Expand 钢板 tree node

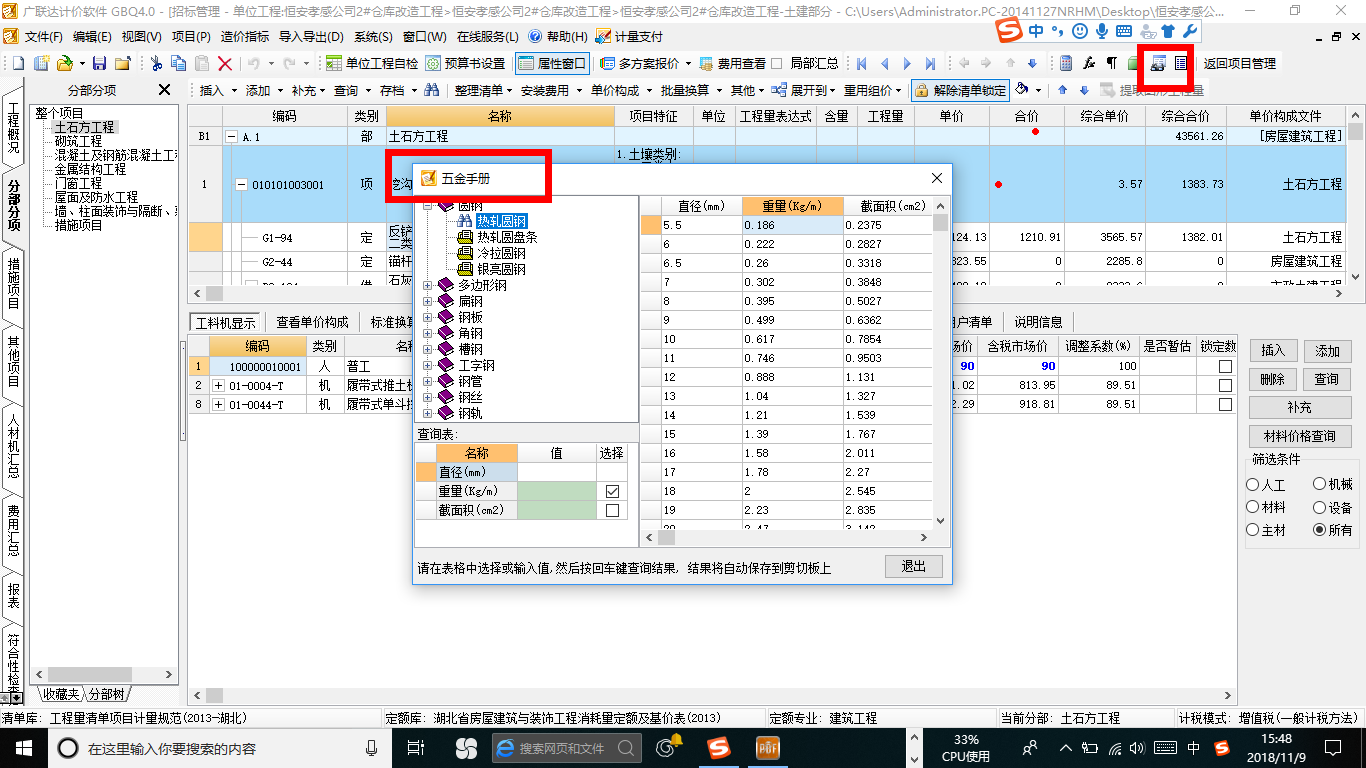click(x=428, y=317)
